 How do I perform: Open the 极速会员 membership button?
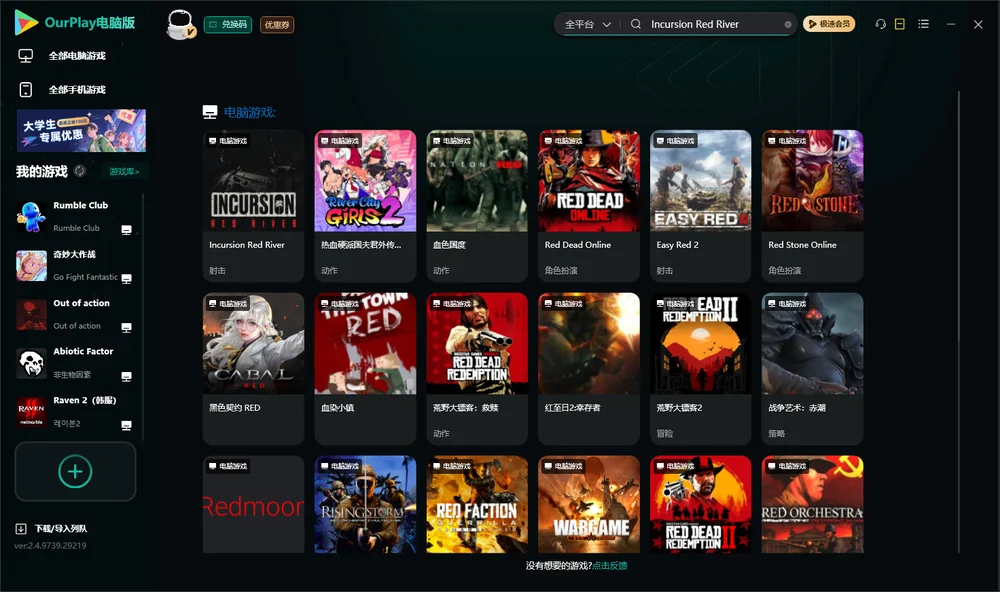click(x=828, y=24)
